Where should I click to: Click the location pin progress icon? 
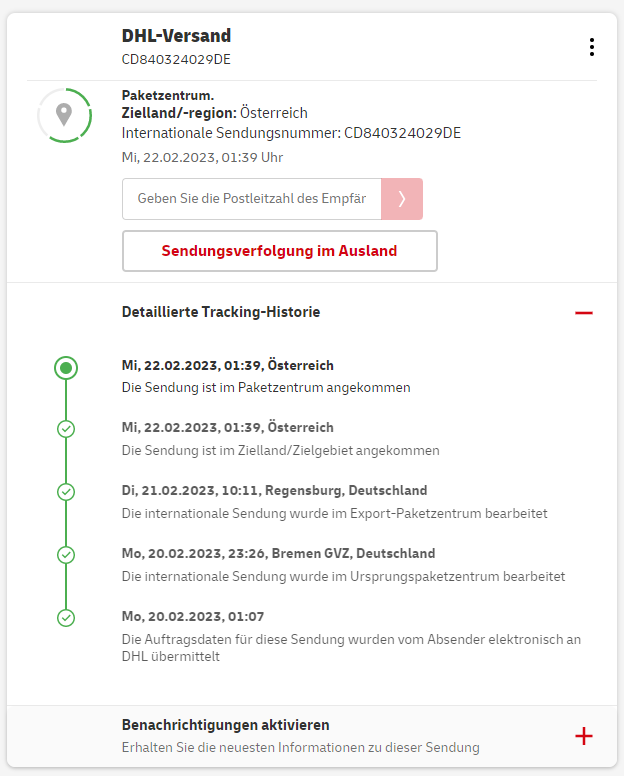tap(64, 115)
